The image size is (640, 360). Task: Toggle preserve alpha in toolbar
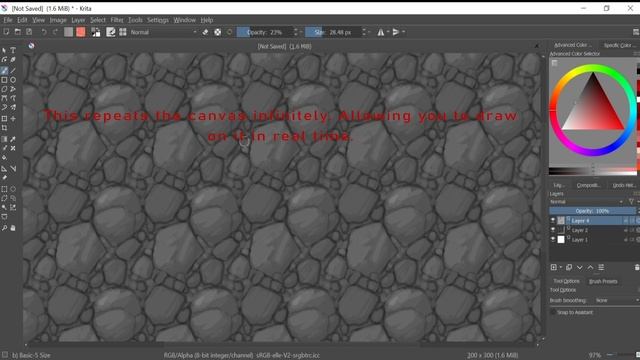point(218,32)
